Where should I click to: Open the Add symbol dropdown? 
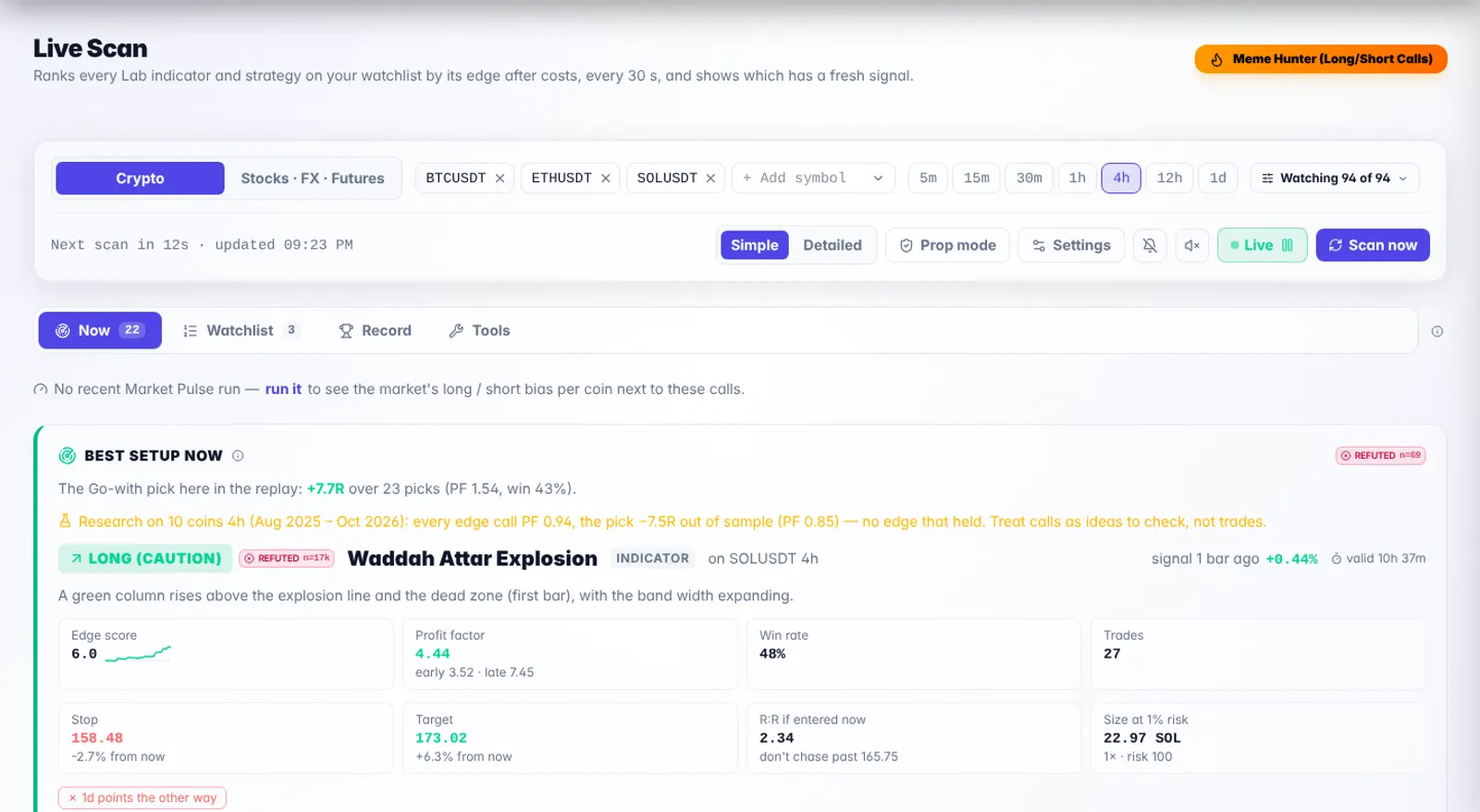point(813,178)
